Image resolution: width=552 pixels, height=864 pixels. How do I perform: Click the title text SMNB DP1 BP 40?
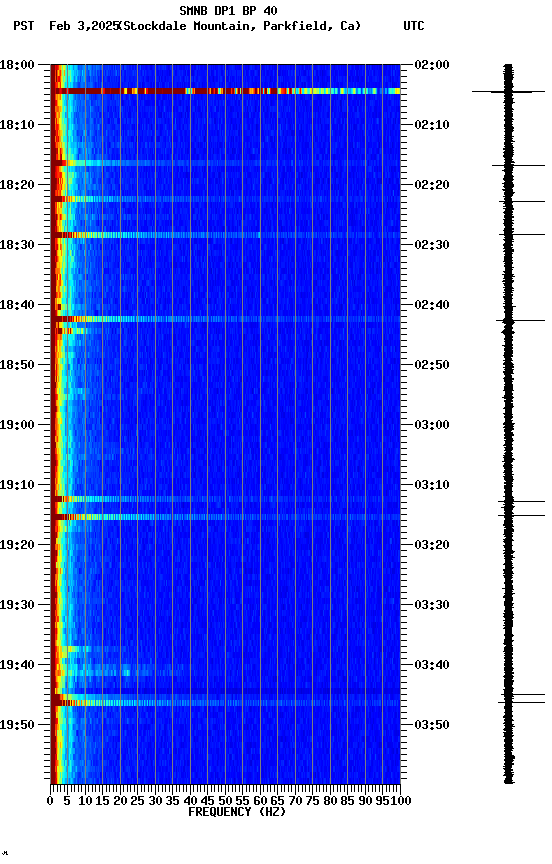228,10
